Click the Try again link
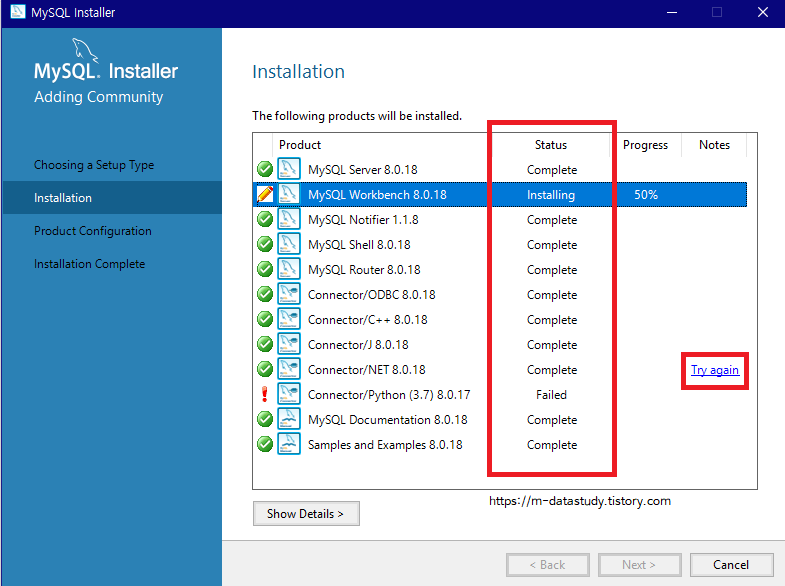 pyautogui.click(x=715, y=370)
